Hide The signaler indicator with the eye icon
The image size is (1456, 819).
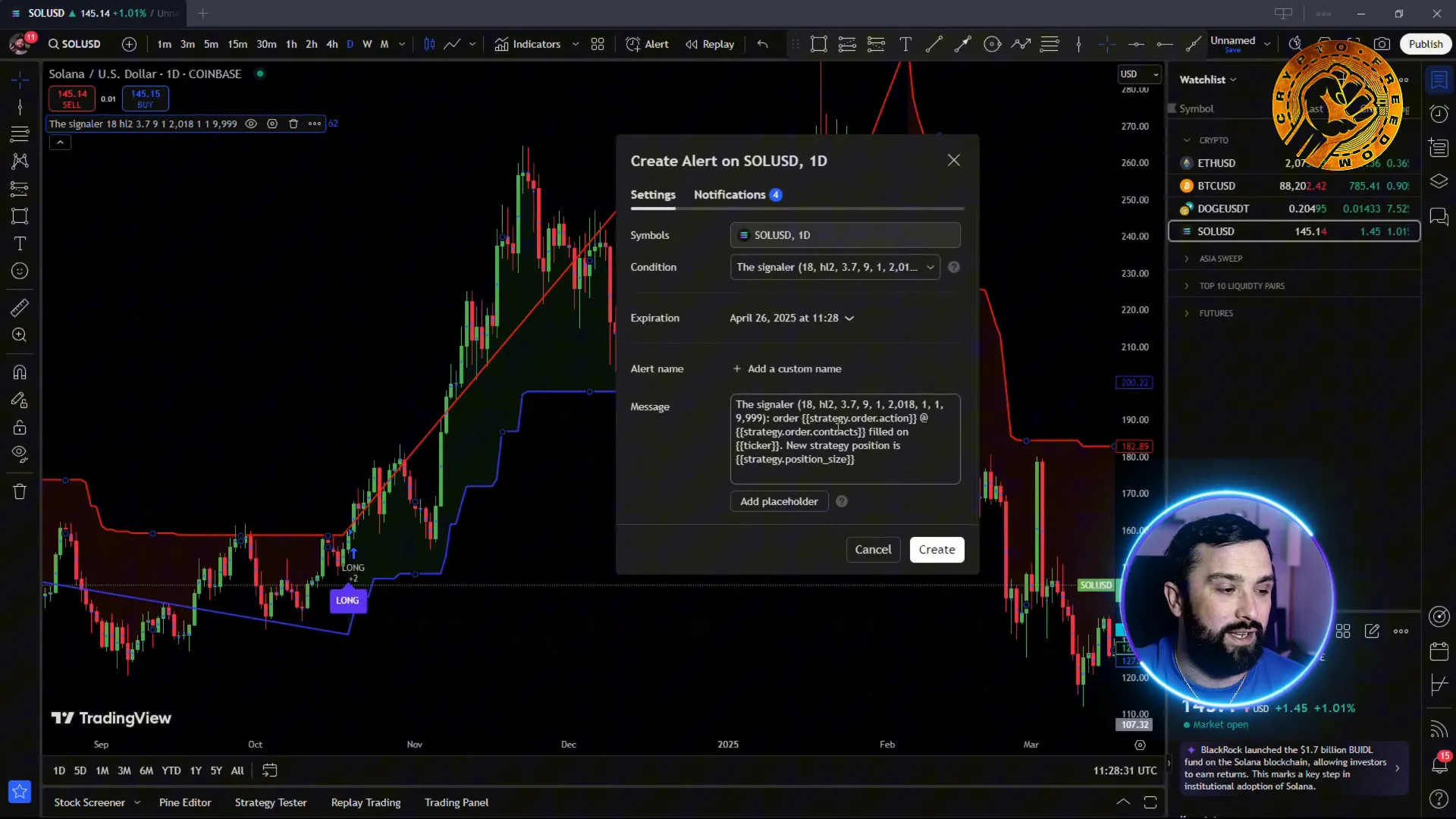point(251,124)
